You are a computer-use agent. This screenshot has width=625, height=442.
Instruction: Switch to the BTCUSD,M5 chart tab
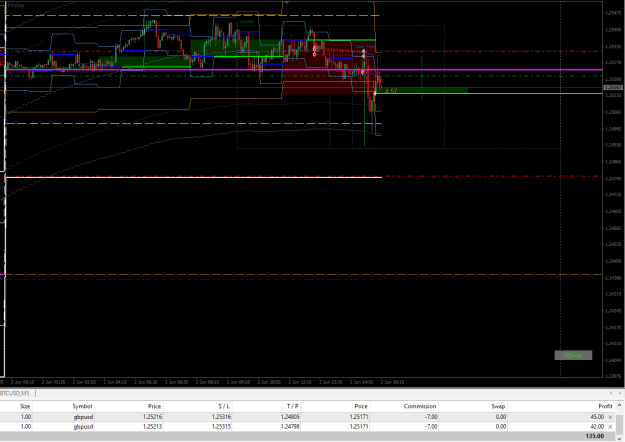pyautogui.click(x=15, y=393)
